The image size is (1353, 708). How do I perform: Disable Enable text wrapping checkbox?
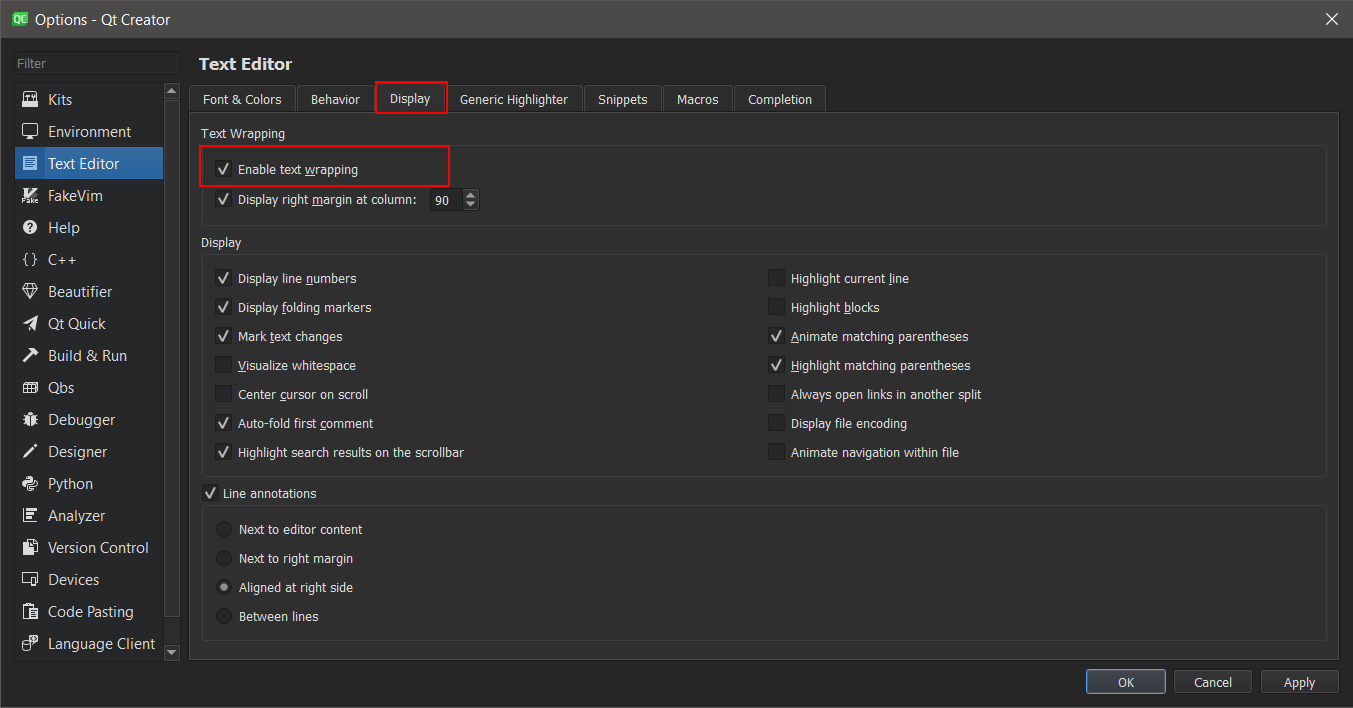(x=224, y=170)
